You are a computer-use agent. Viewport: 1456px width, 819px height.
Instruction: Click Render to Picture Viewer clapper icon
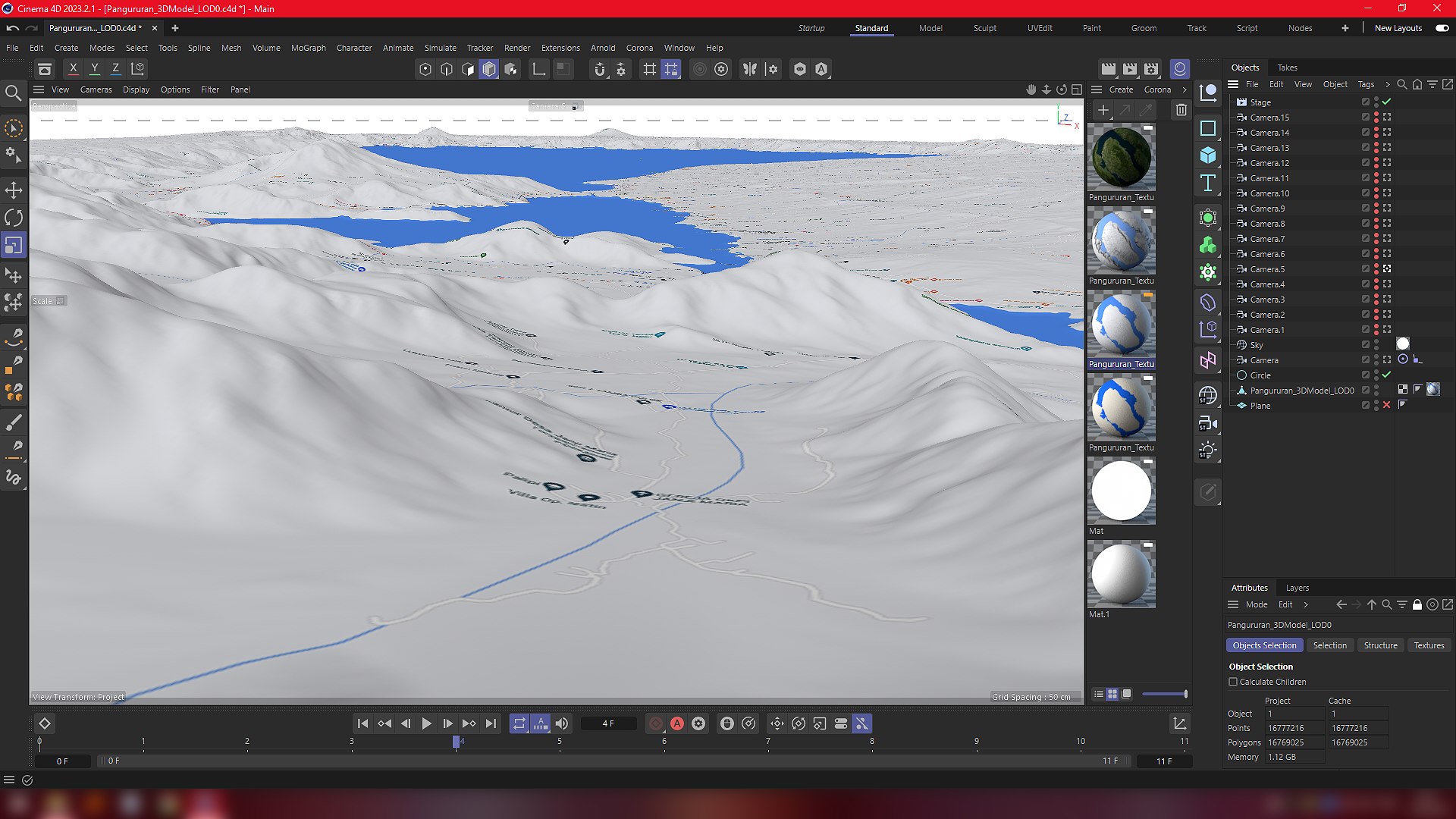click(x=1130, y=69)
